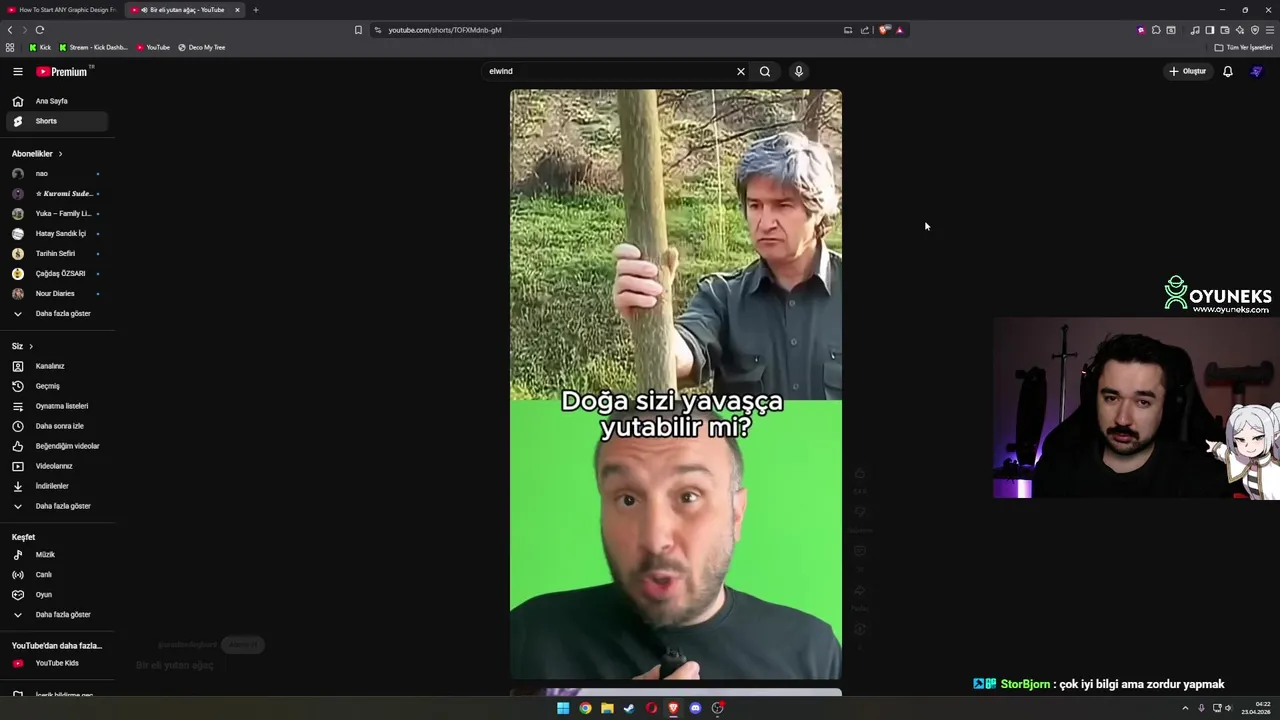Click the youtube.com address bar URL
The image size is (1280, 720).
[x=445, y=30]
